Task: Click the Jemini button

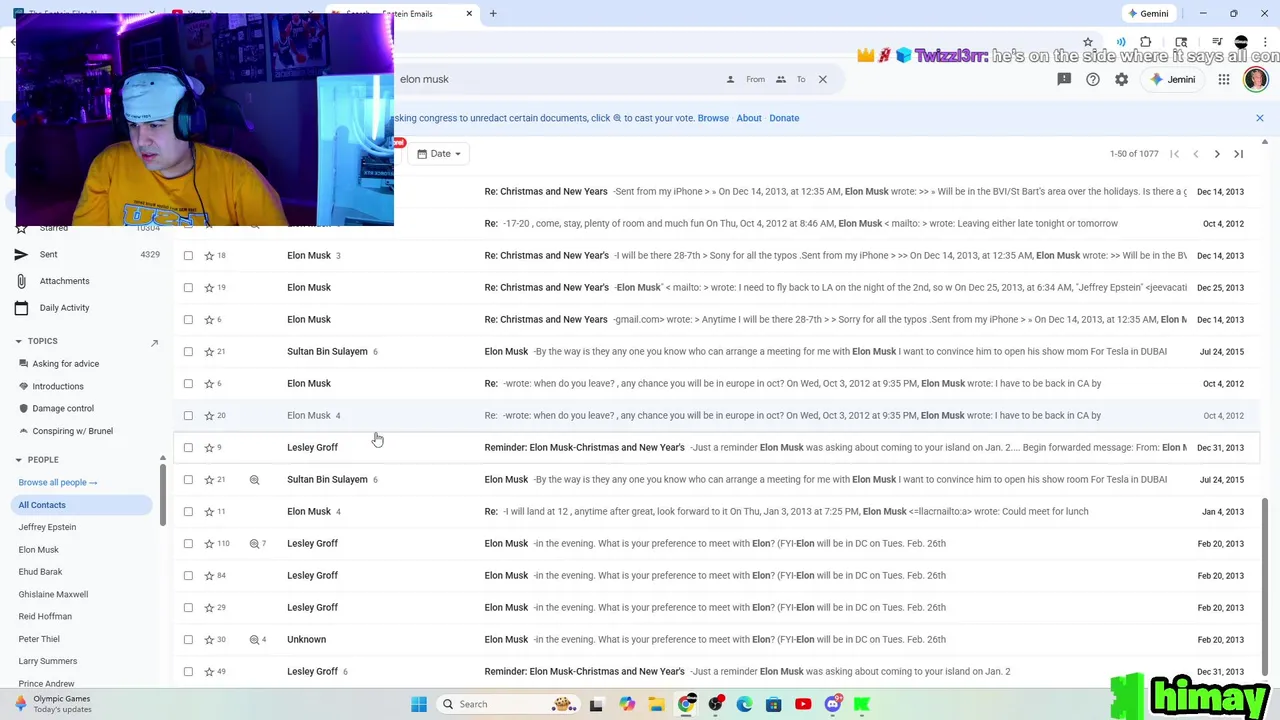Action: tap(1173, 79)
